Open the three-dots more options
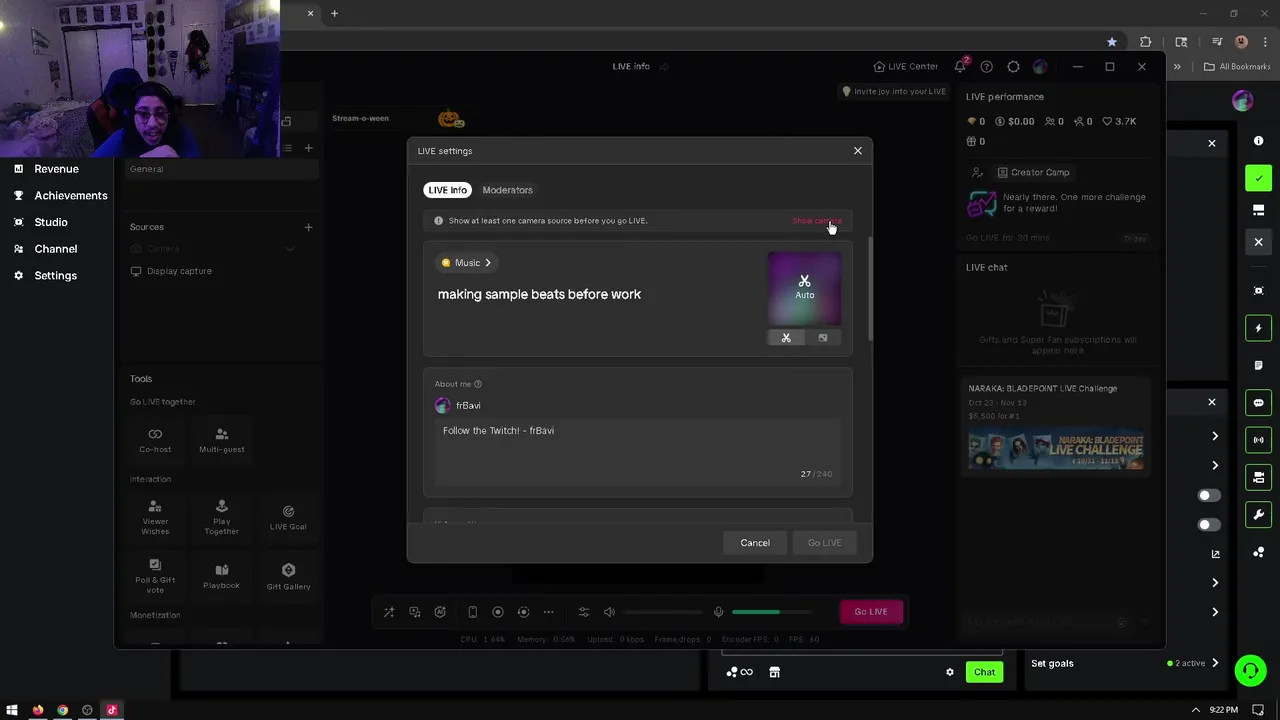Screen dimensions: 1280x720 (548, 612)
